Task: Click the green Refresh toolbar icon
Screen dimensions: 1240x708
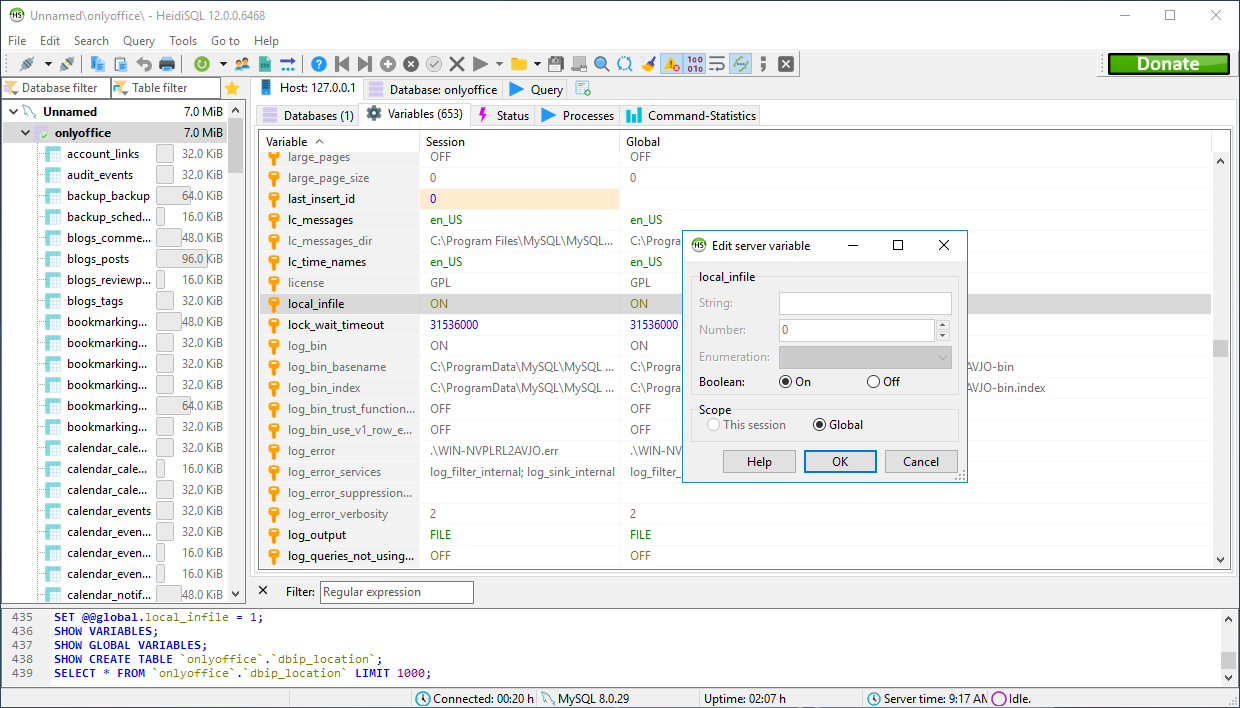Action: click(x=202, y=64)
